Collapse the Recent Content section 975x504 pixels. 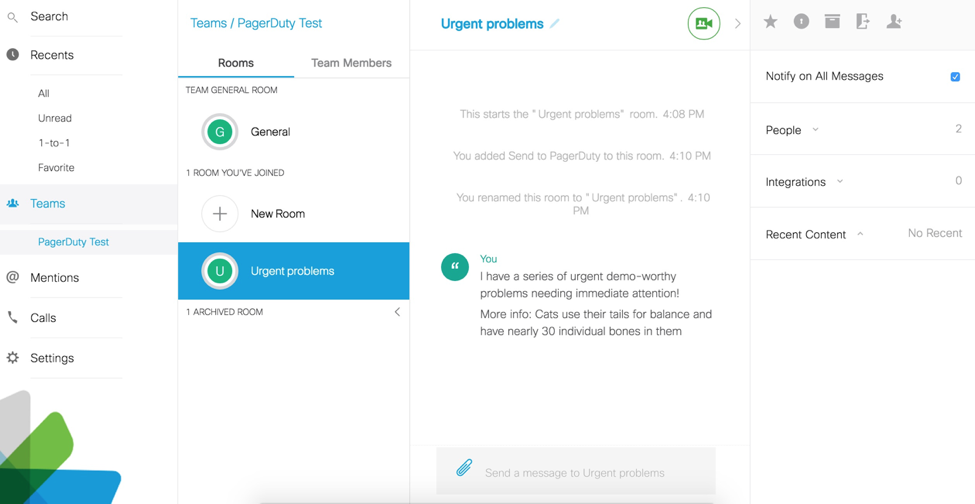tap(860, 234)
